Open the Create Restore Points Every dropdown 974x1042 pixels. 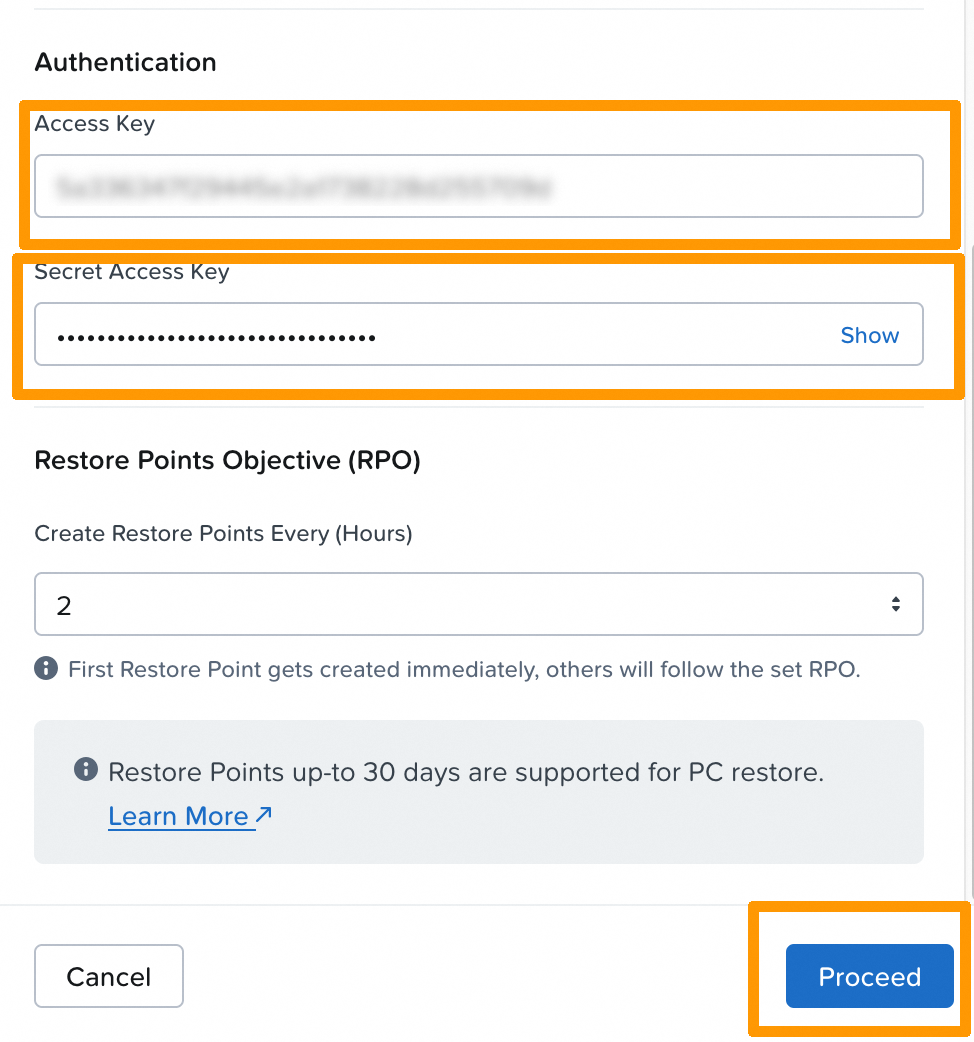(478, 604)
